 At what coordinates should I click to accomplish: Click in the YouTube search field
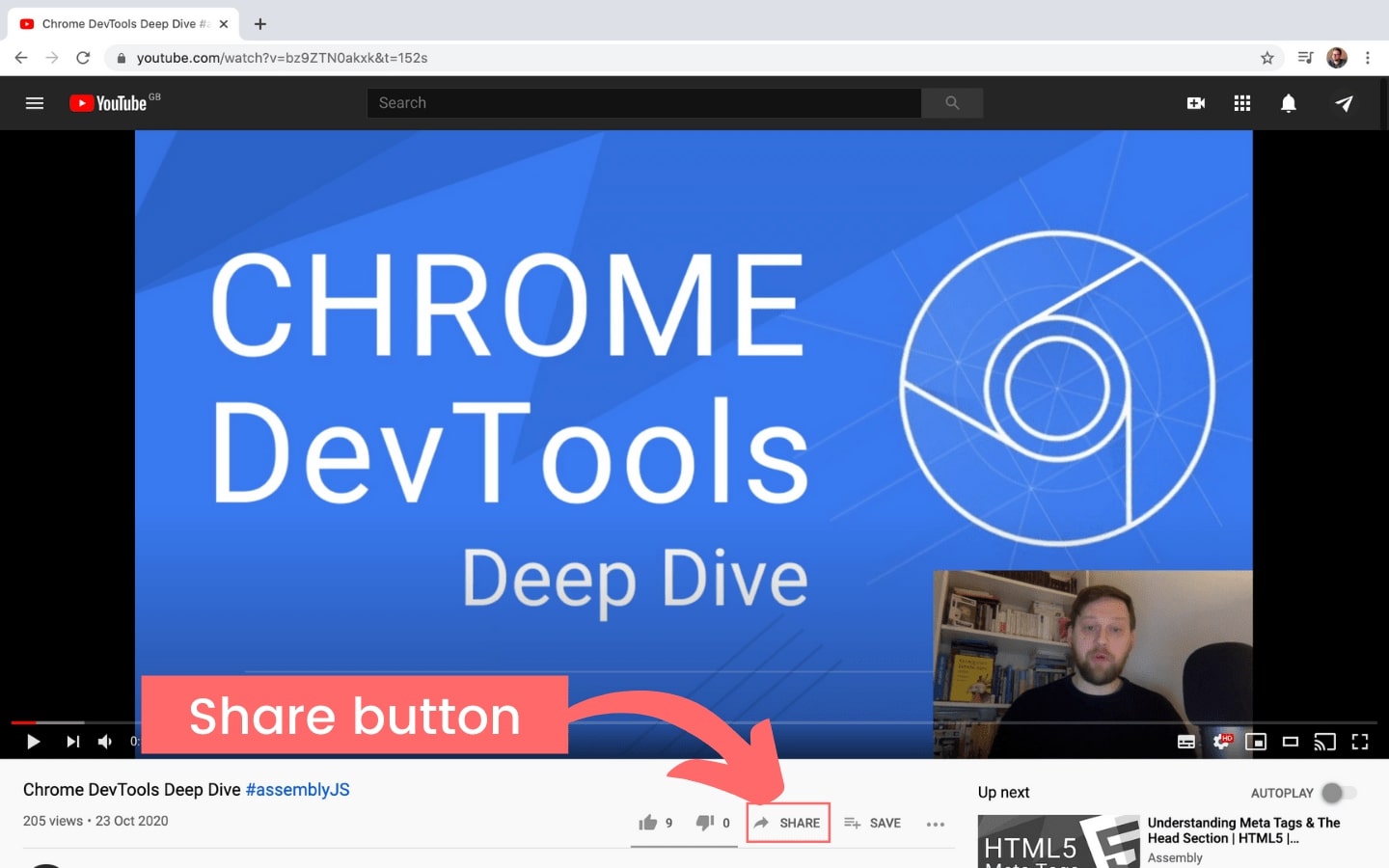click(x=644, y=103)
